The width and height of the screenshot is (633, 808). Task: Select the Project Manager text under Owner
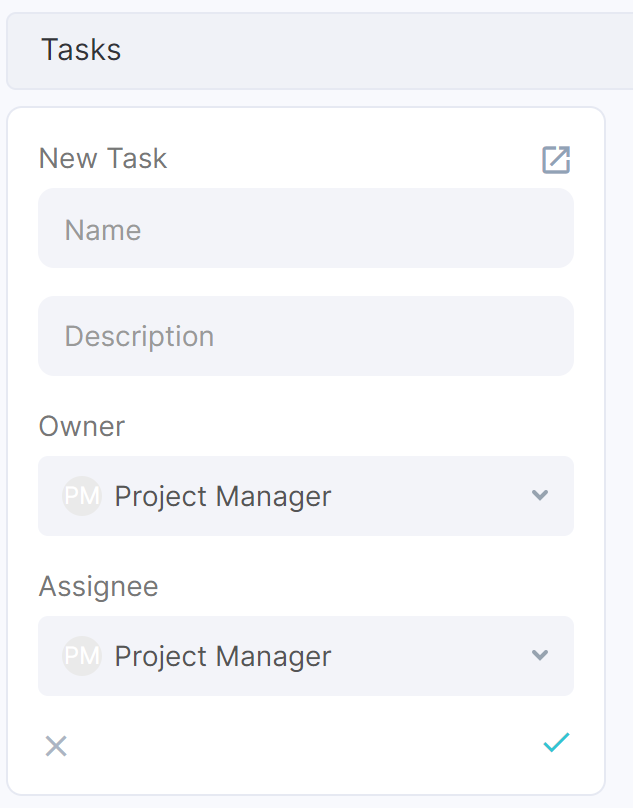point(223,497)
